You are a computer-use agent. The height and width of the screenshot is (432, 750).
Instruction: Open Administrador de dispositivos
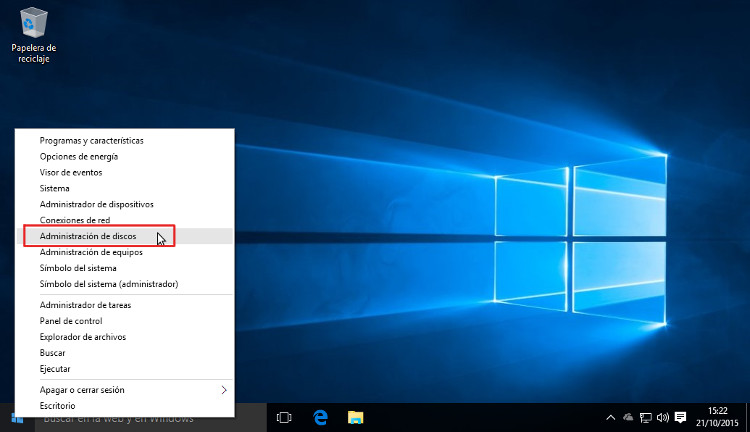click(124, 204)
